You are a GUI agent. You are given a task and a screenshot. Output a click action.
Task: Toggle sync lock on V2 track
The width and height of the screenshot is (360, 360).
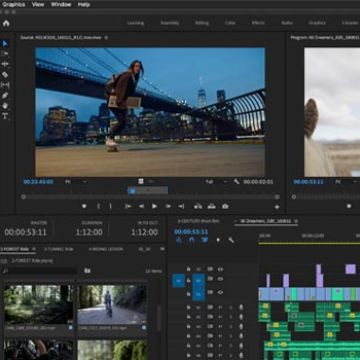tap(210, 279)
